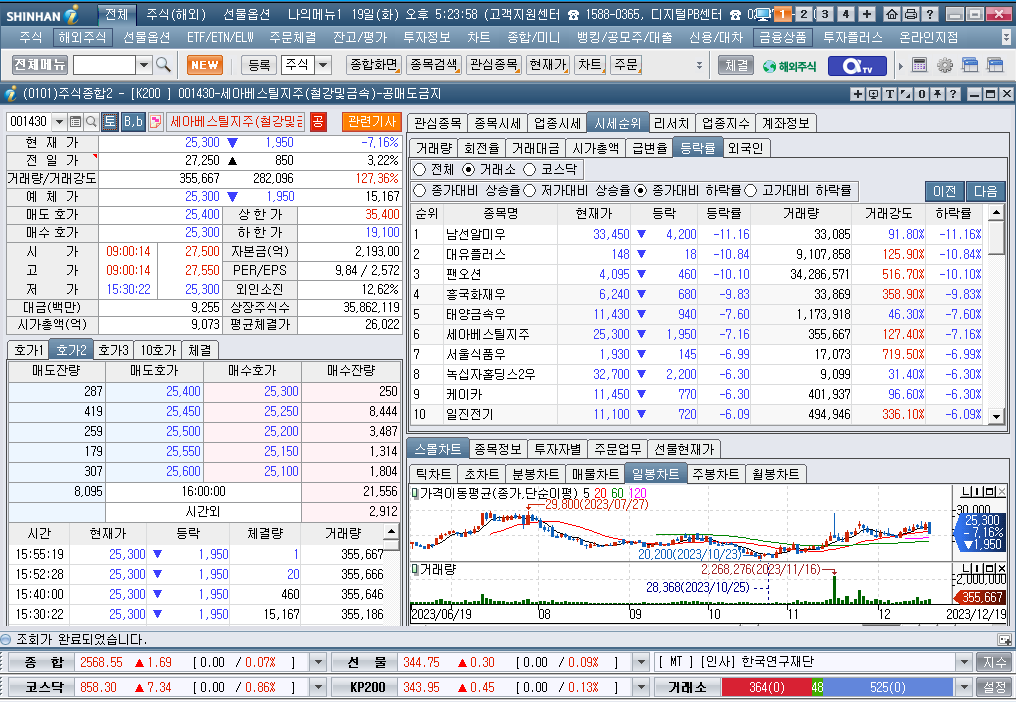Click the T font icon in window title

click(890, 94)
